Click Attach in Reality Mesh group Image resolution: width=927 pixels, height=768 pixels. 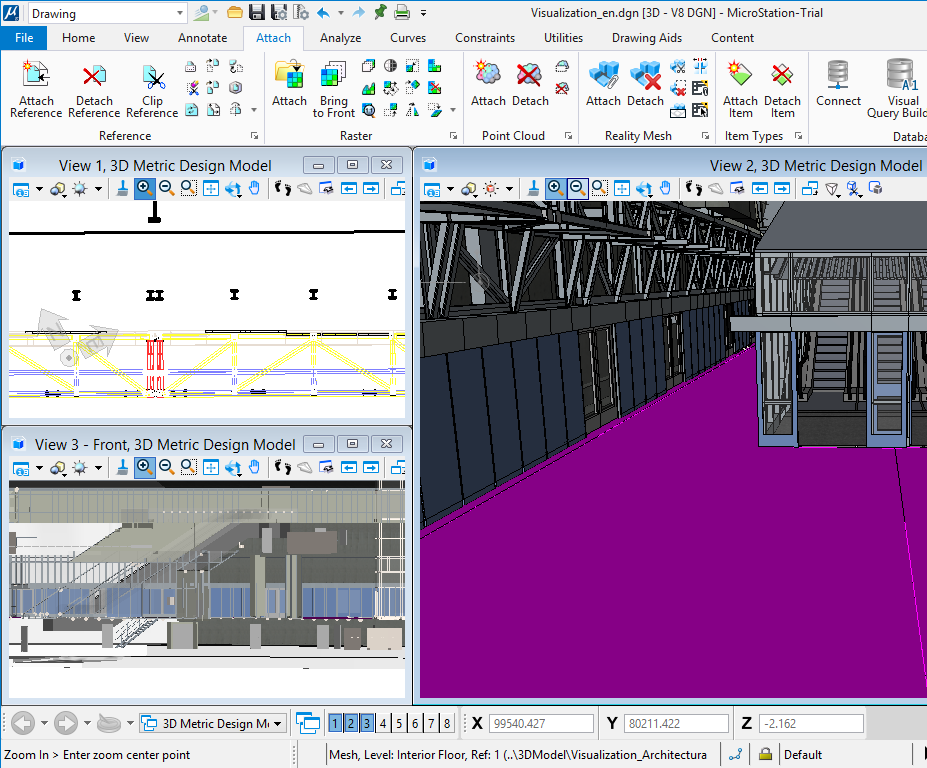point(603,83)
